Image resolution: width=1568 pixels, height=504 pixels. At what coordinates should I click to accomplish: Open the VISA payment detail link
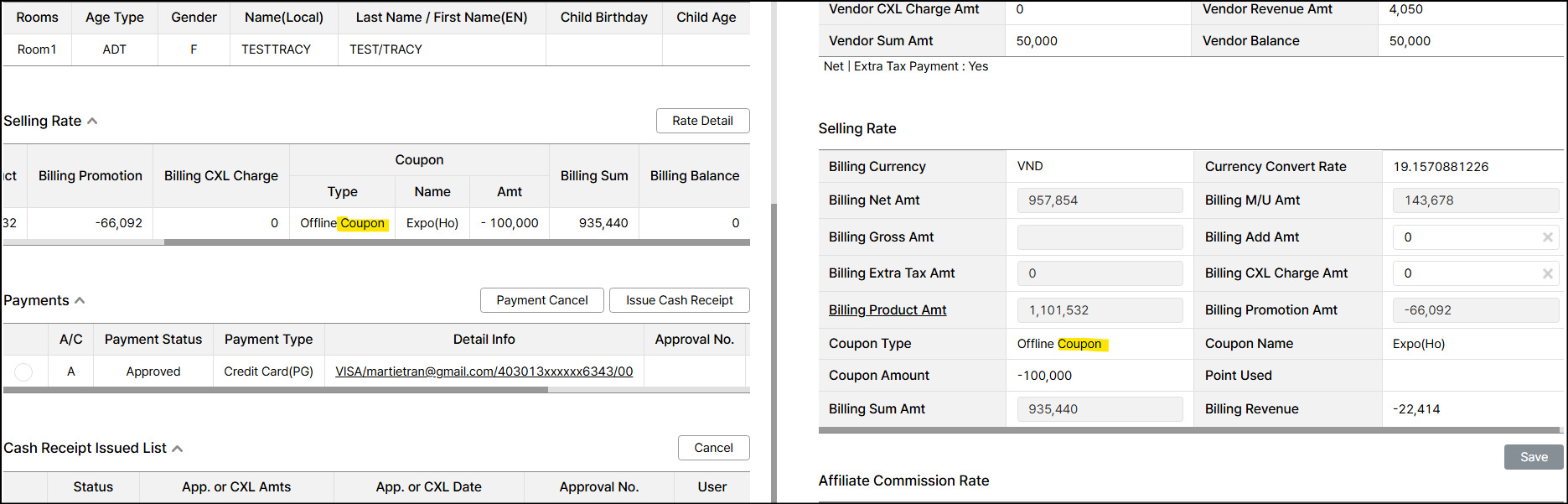(x=484, y=372)
